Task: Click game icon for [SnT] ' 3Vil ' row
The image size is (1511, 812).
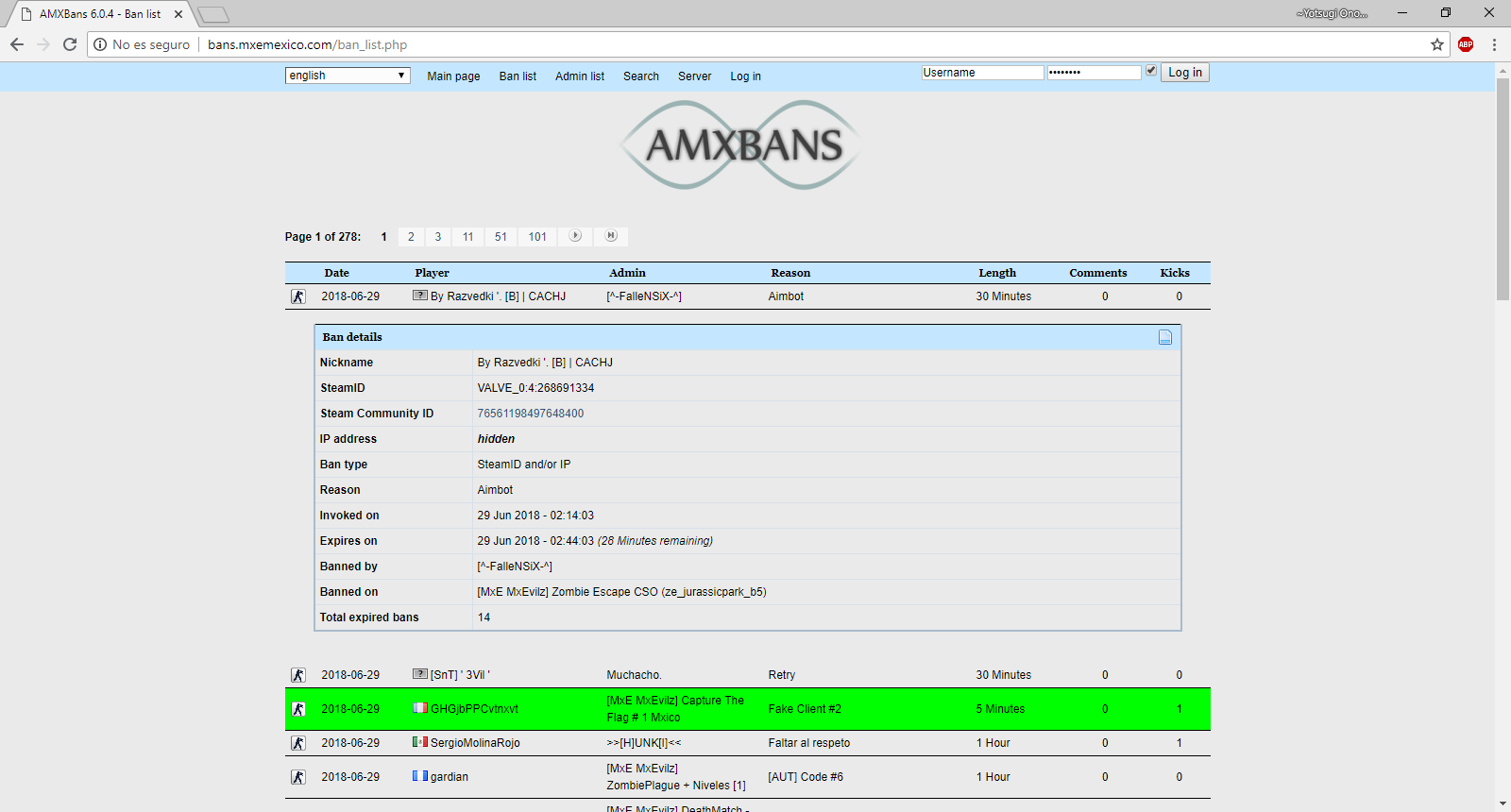Action: 298,675
